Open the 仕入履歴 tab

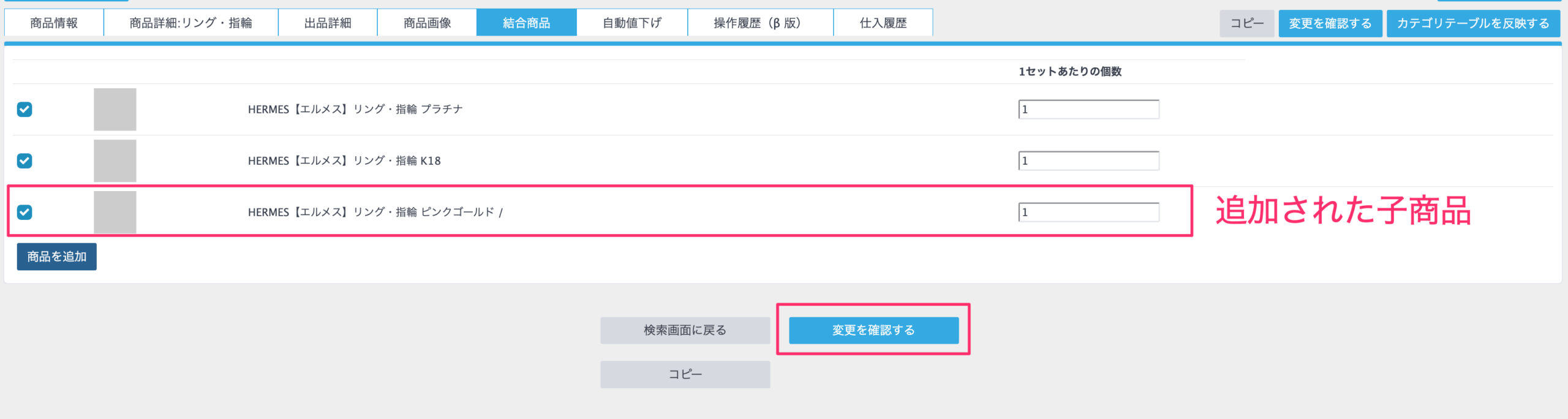(x=883, y=23)
